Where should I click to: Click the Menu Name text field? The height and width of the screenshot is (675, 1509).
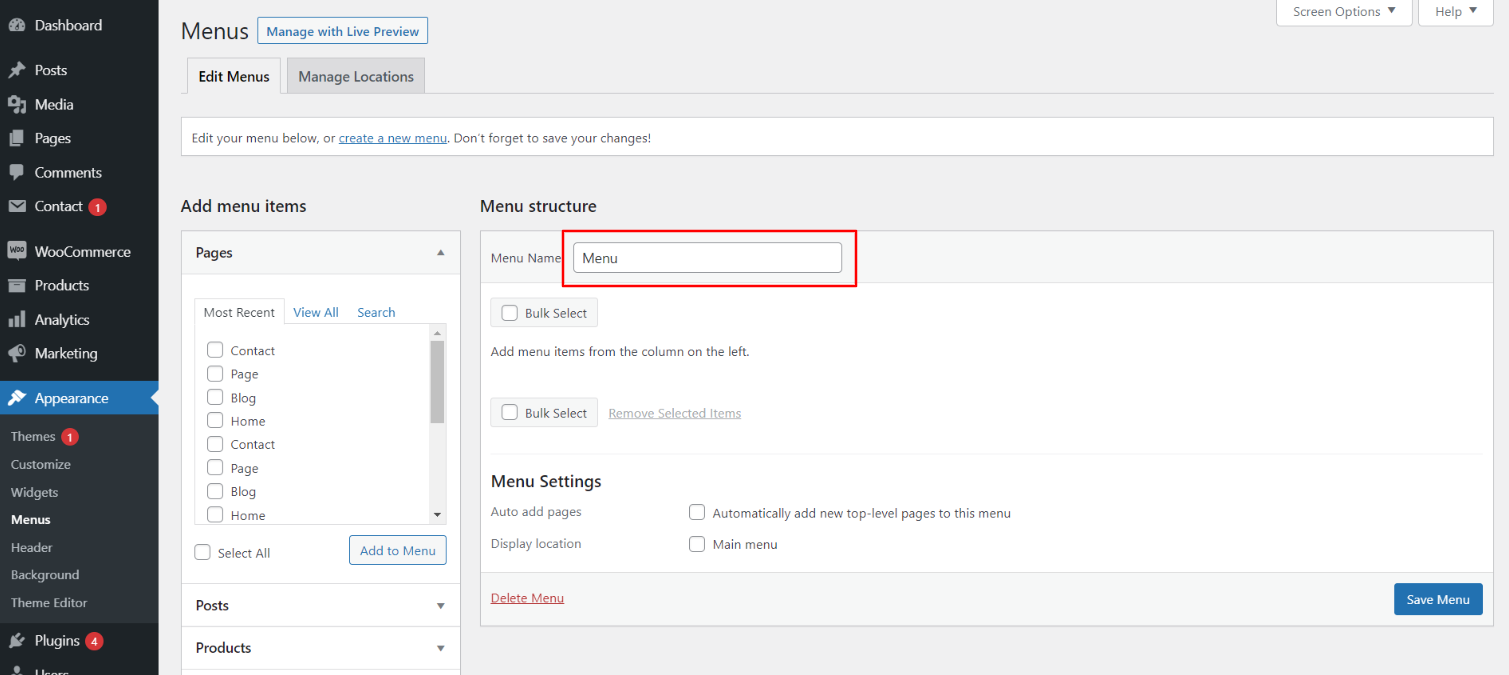coord(707,258)
